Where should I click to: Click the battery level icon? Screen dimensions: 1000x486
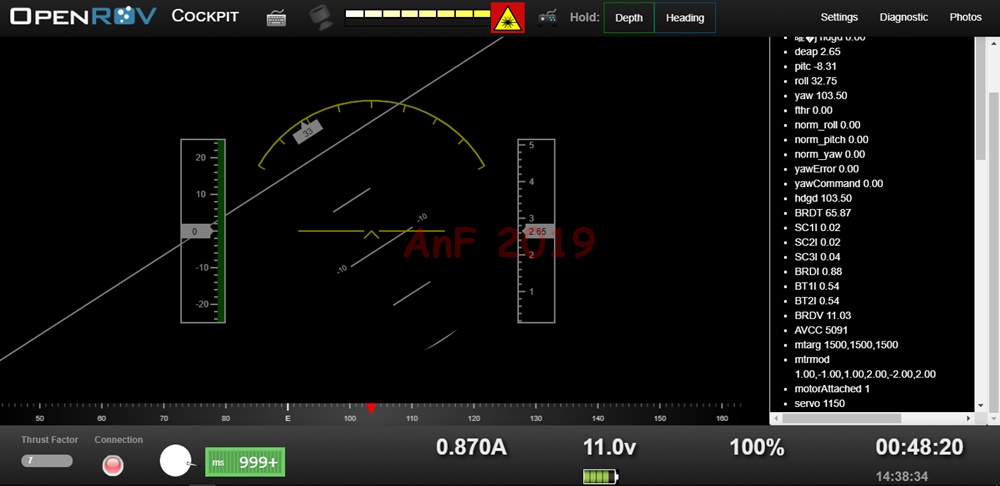601,476
